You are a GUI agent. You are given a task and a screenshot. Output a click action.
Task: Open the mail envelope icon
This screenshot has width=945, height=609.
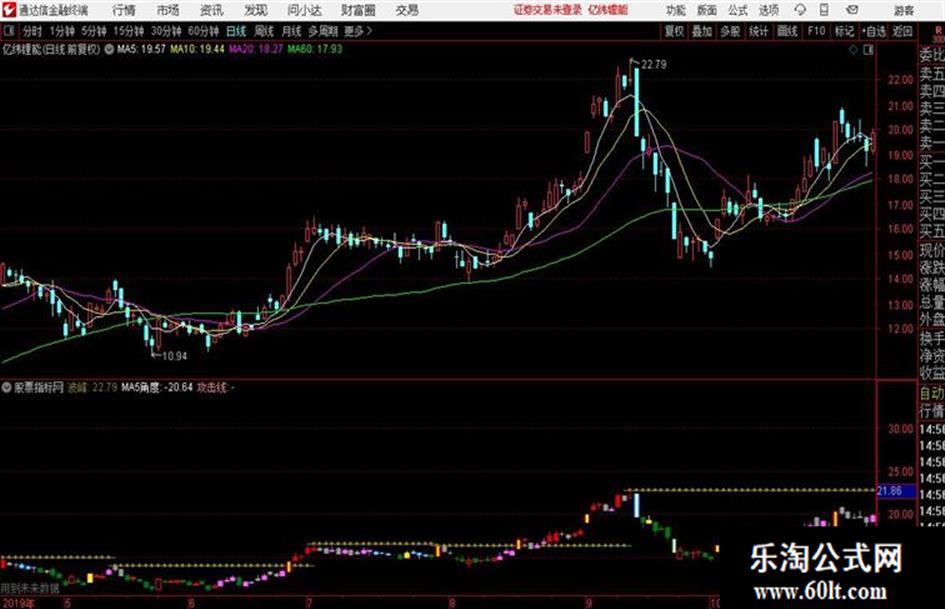(x=852, y=10)
